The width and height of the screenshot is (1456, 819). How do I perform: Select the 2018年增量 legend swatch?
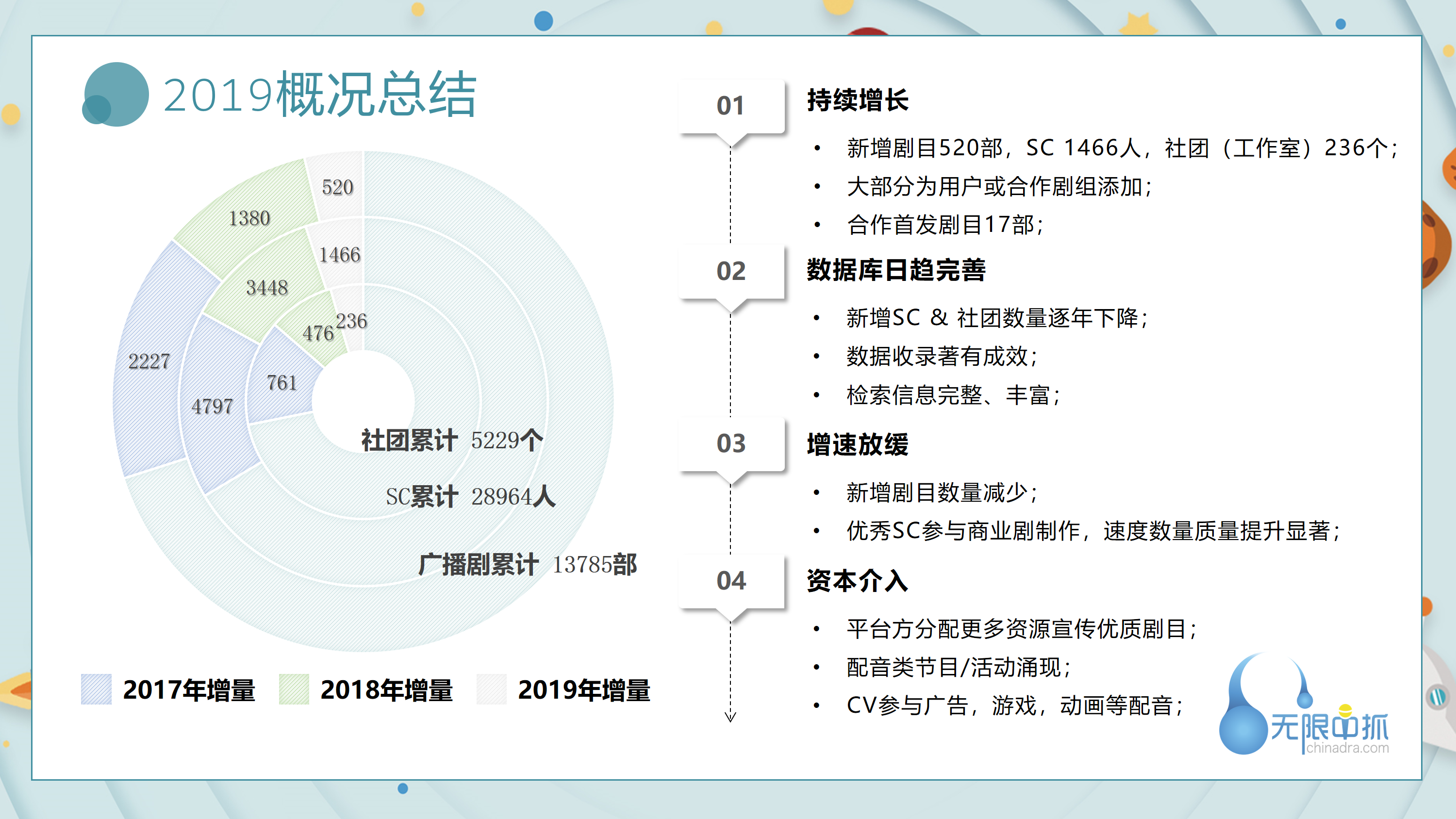pos(294,689)
